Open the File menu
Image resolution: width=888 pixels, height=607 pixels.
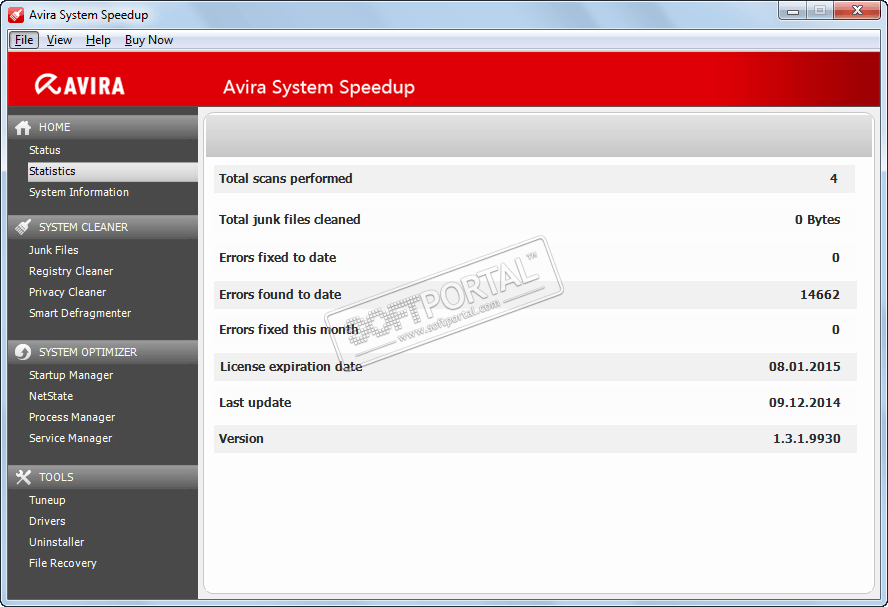click(x=24, y=40)
